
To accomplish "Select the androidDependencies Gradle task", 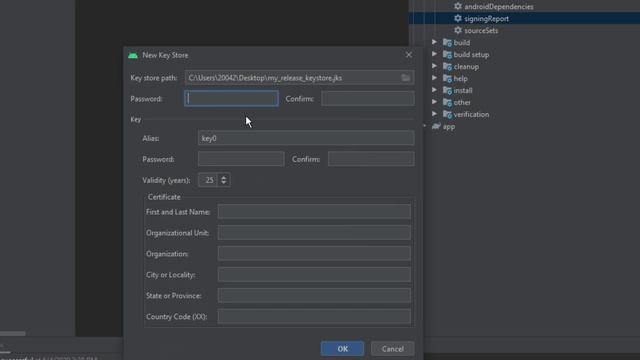I will [498, 7].
